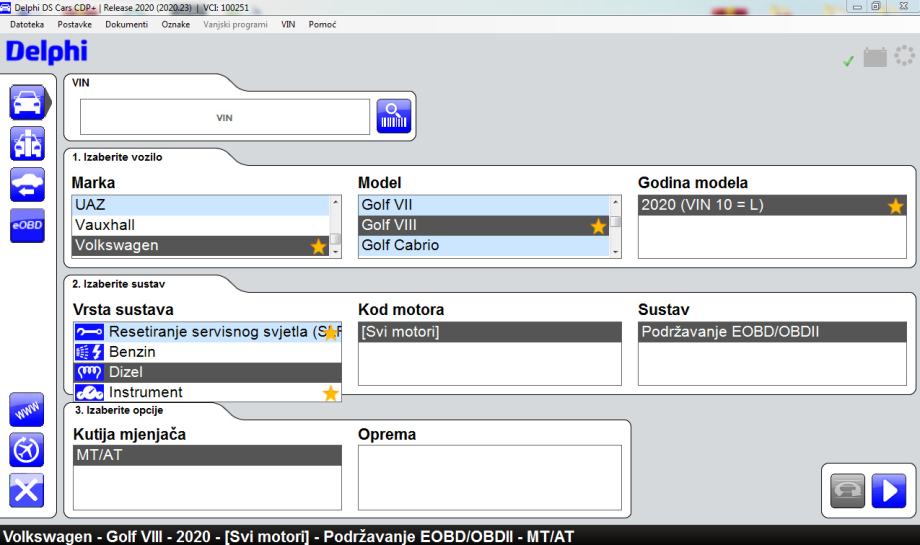Click the vehicle swap arrows sidebar icon
The image size is (920, 545).
point(28,185)
